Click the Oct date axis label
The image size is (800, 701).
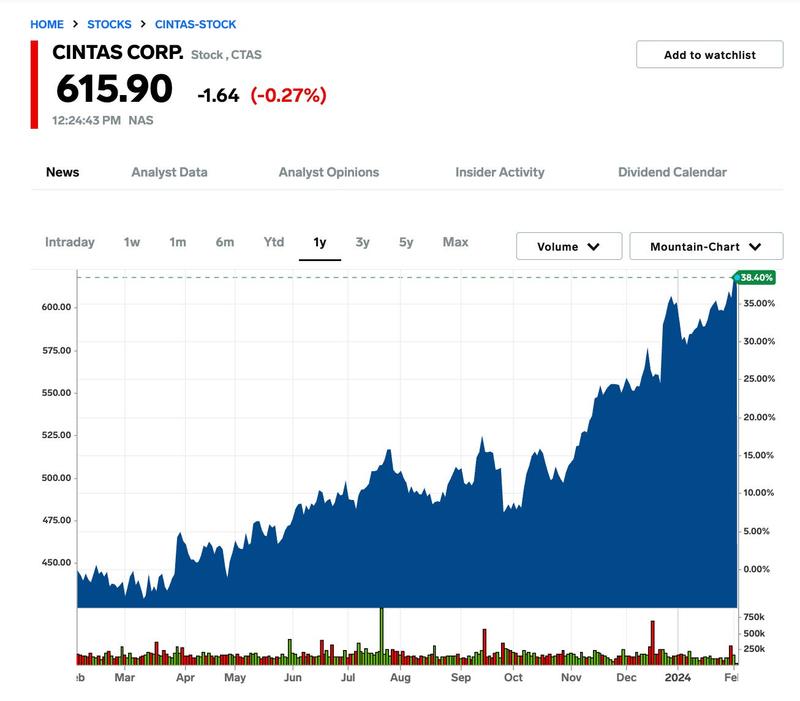coord(513,678)
